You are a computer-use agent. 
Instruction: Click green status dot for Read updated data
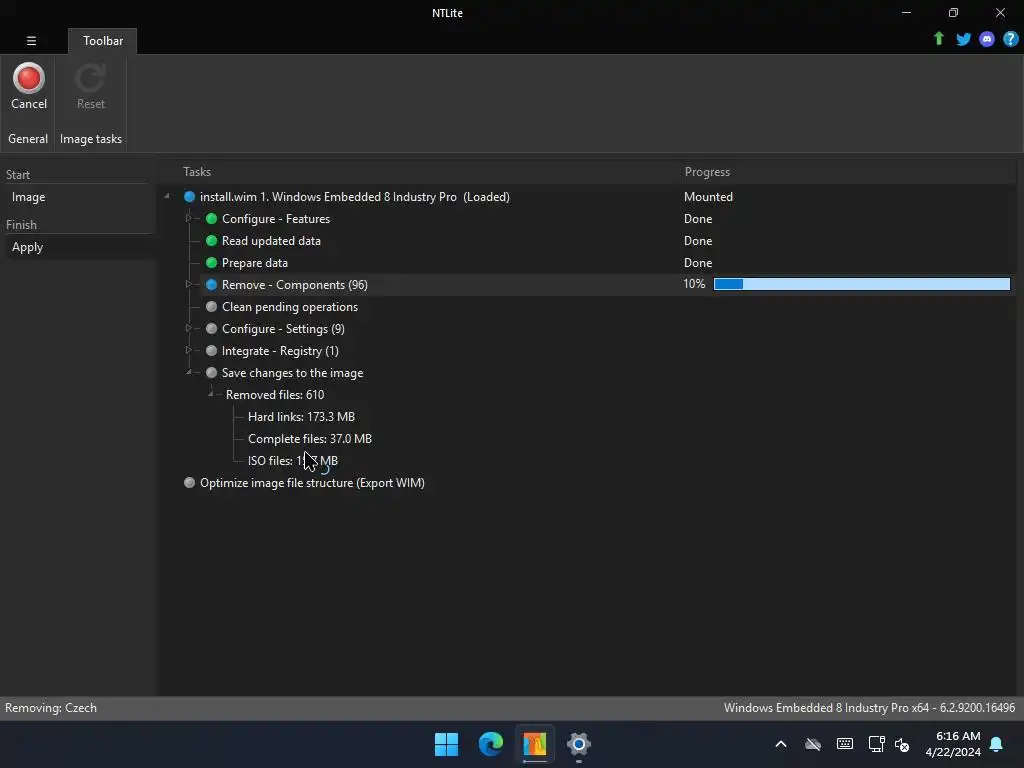pyautogui.click(x=212, y=241)
